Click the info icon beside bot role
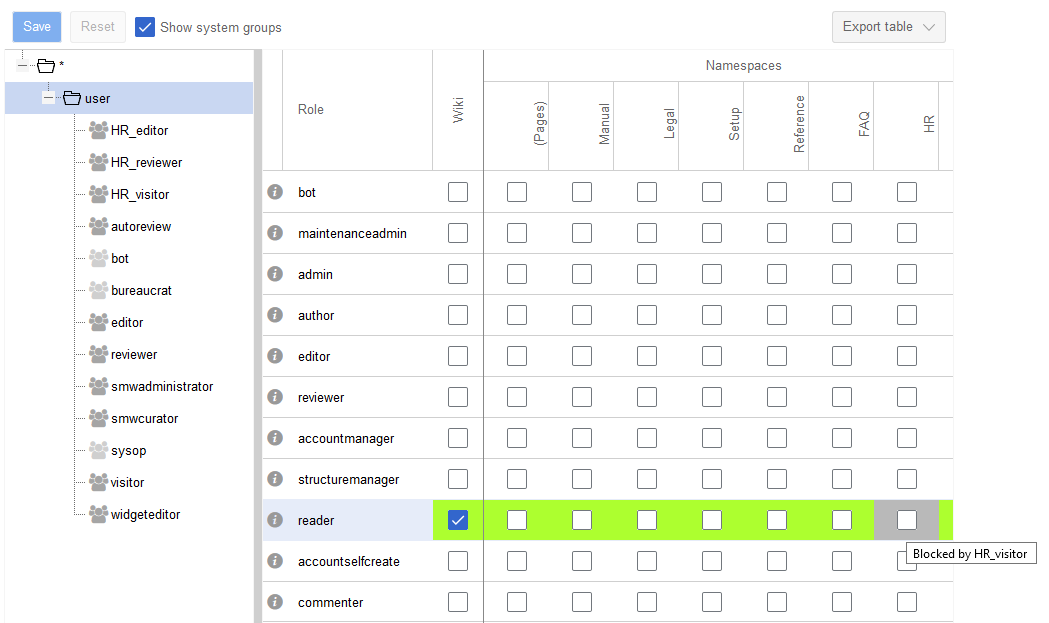Screen dimensions: 1049x623 275,192
